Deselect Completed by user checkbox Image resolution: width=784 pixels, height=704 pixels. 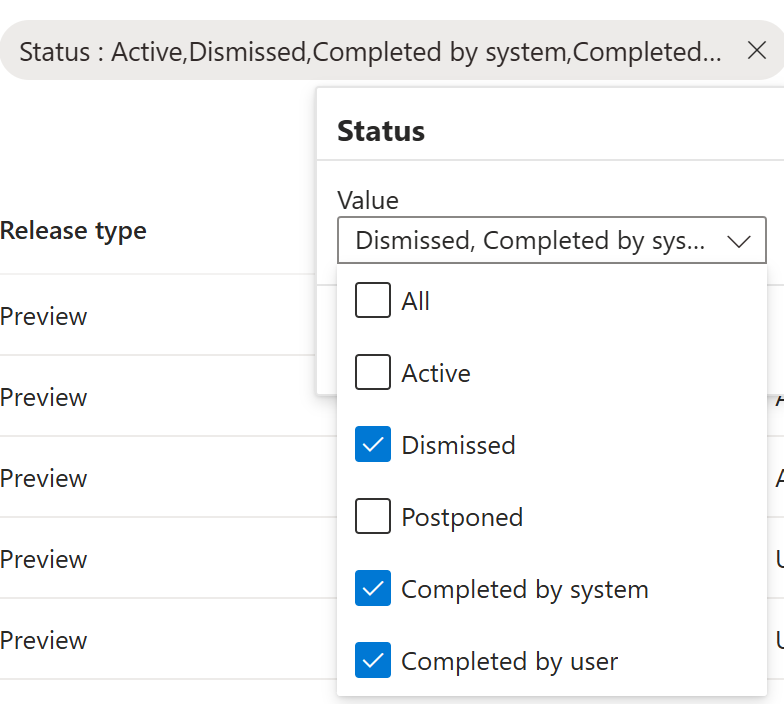373,661
